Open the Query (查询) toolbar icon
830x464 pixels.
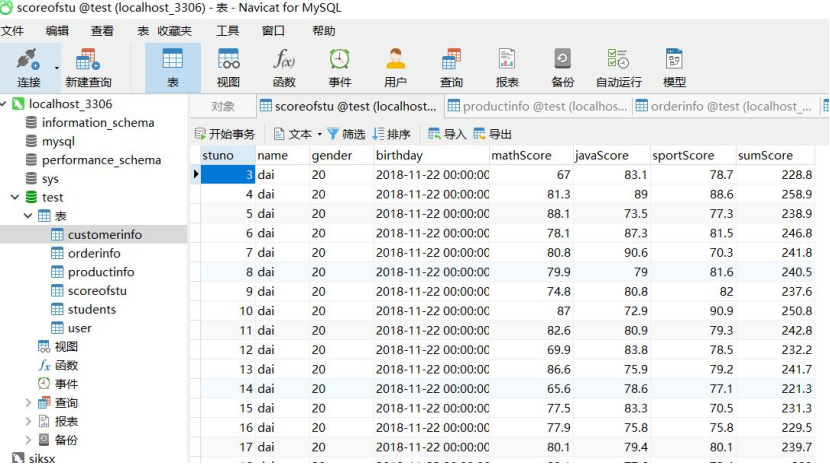point(451,68)
